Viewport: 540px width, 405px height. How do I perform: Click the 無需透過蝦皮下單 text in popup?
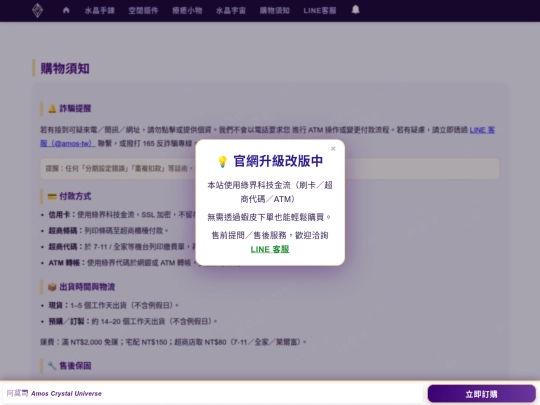[269, 217]
